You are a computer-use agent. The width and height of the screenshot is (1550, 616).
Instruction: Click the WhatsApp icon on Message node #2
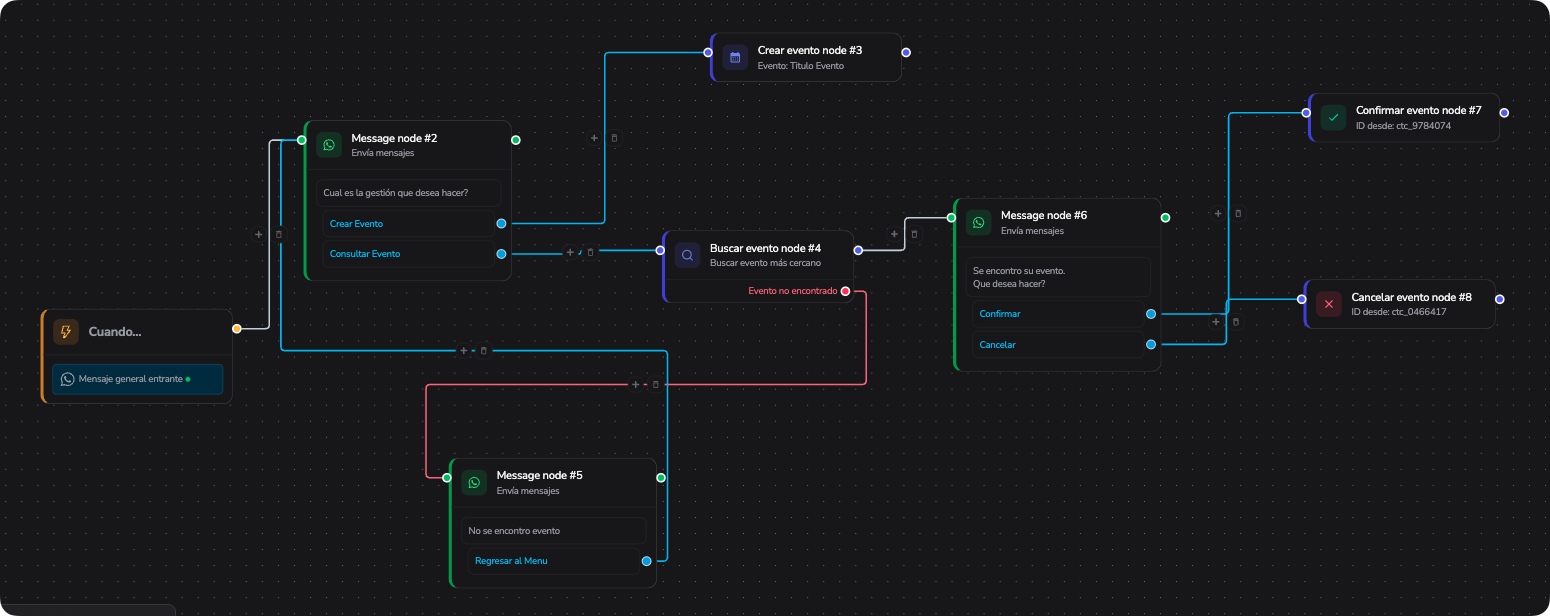[x=329, y=145]
